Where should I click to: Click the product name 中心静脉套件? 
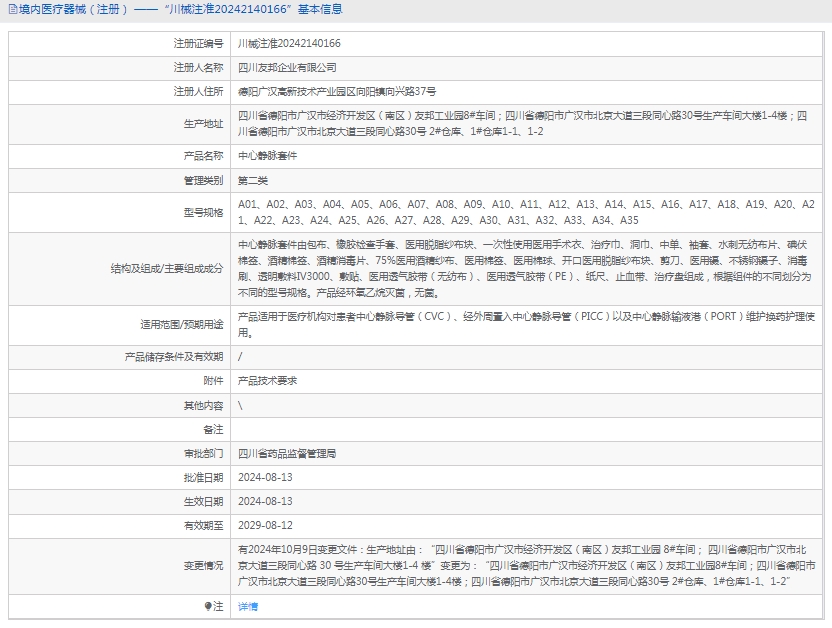(x=267, y=156)
